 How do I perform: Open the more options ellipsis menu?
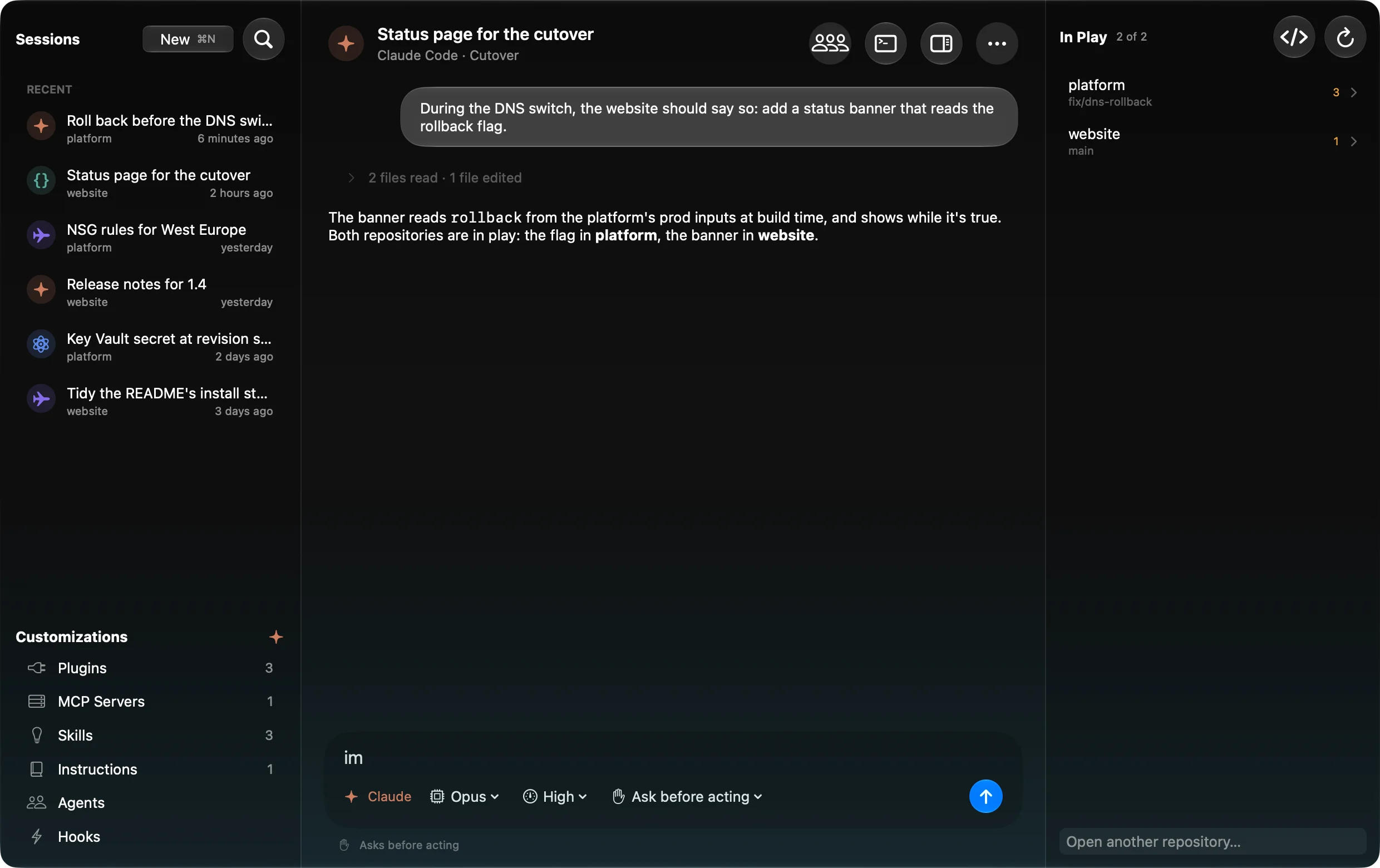pos(996,43)
